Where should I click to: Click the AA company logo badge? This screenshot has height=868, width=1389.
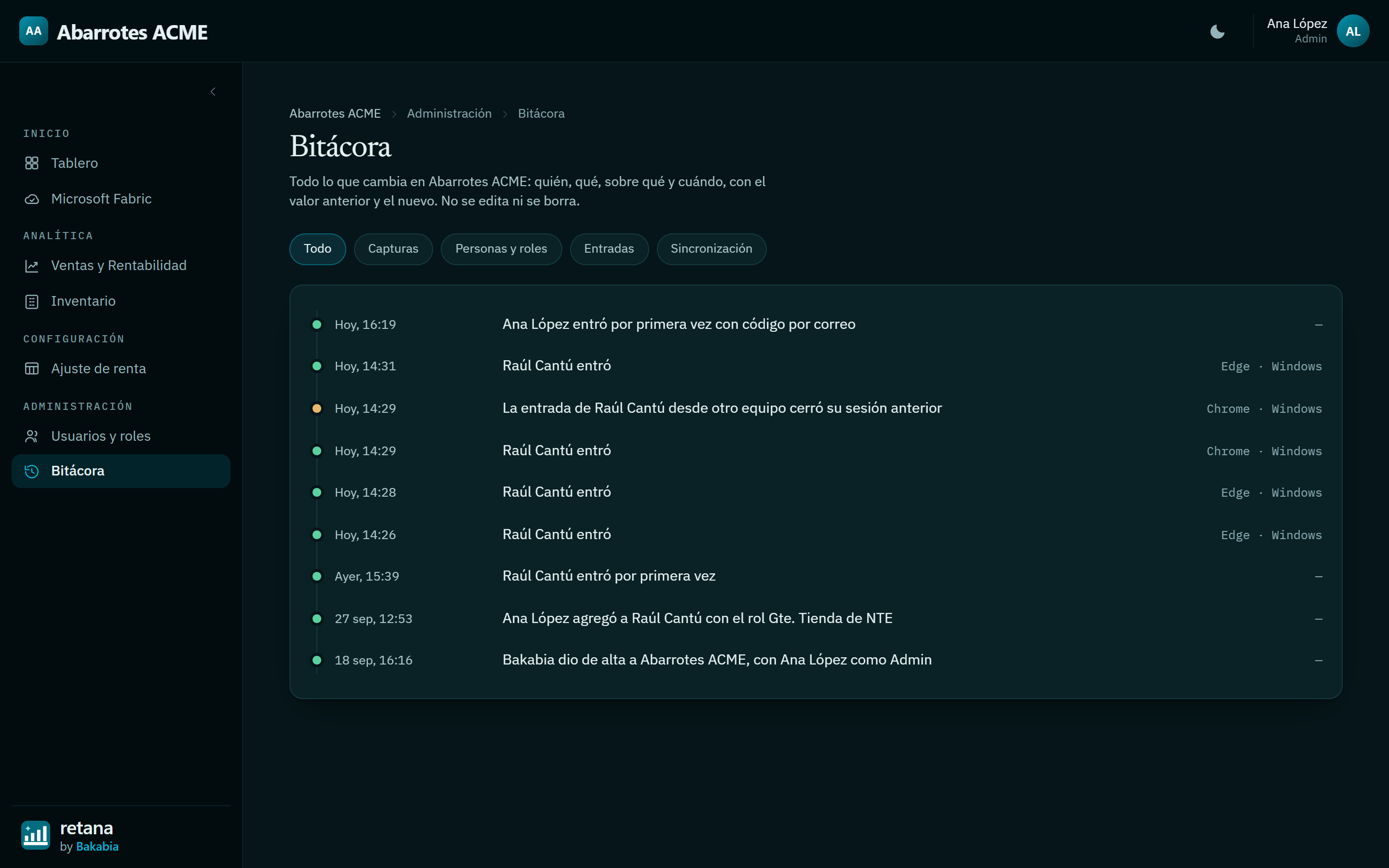tap(33, 31)
